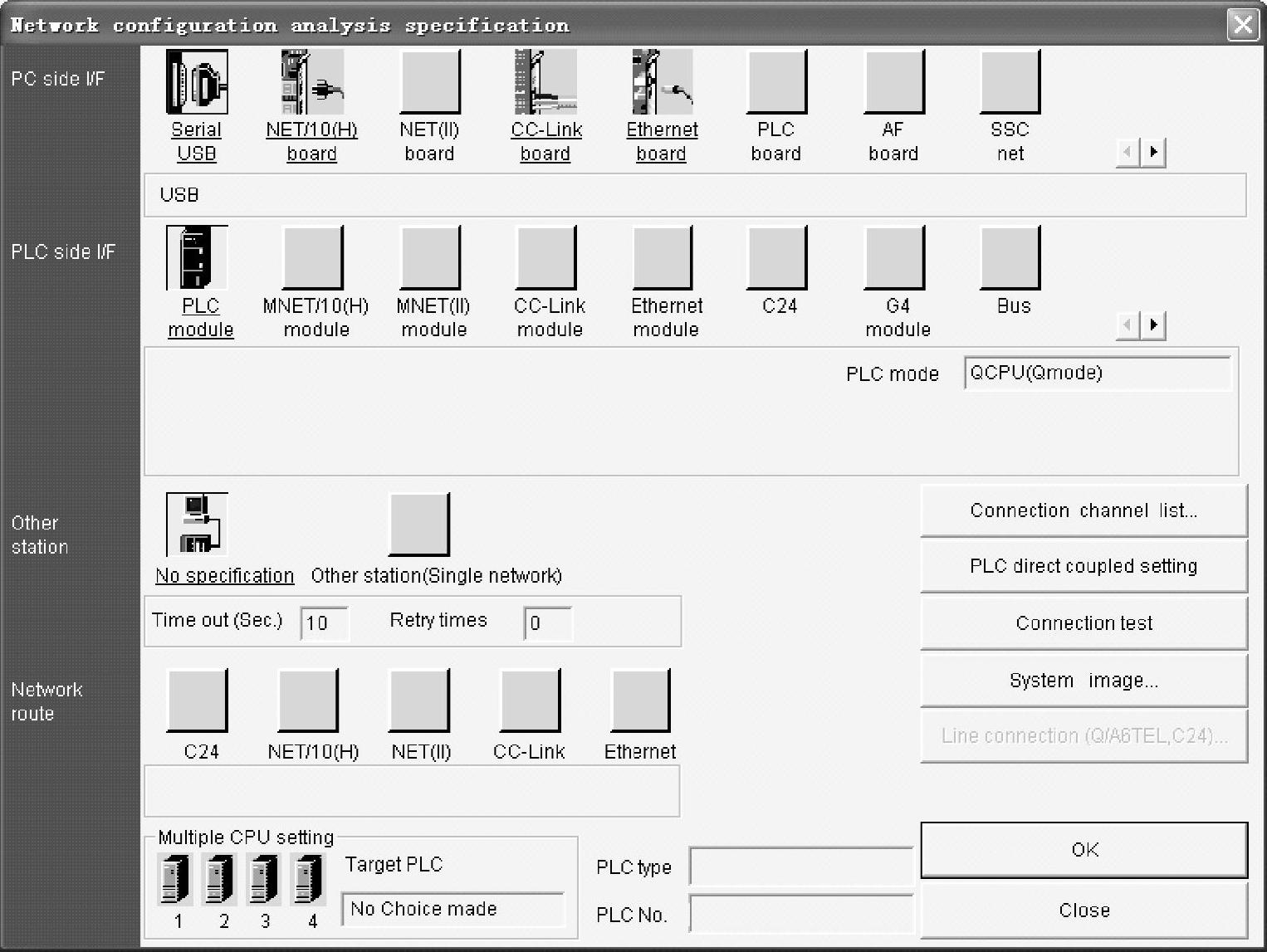The height and width of the screenshot is (952, 1267).
Task: Click the PLC No. field
Action: point(801,914)
